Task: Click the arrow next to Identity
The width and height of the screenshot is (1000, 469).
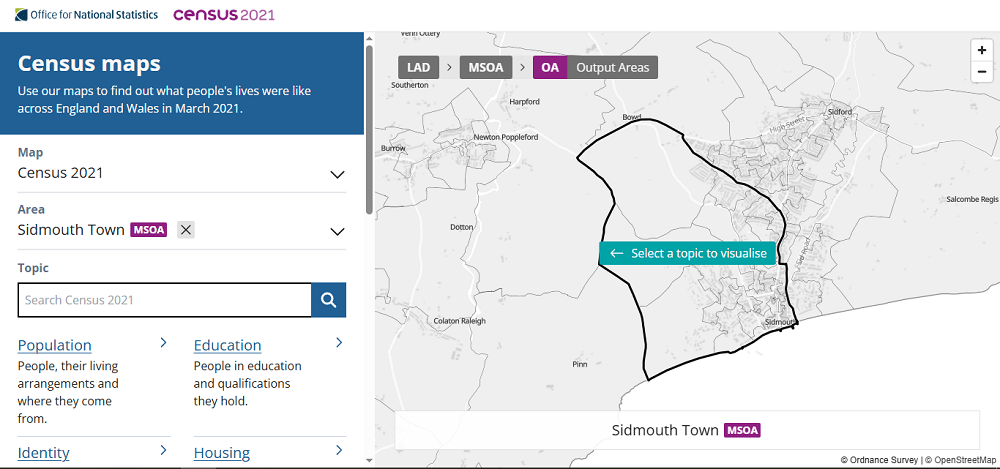Action: [163, 451]
